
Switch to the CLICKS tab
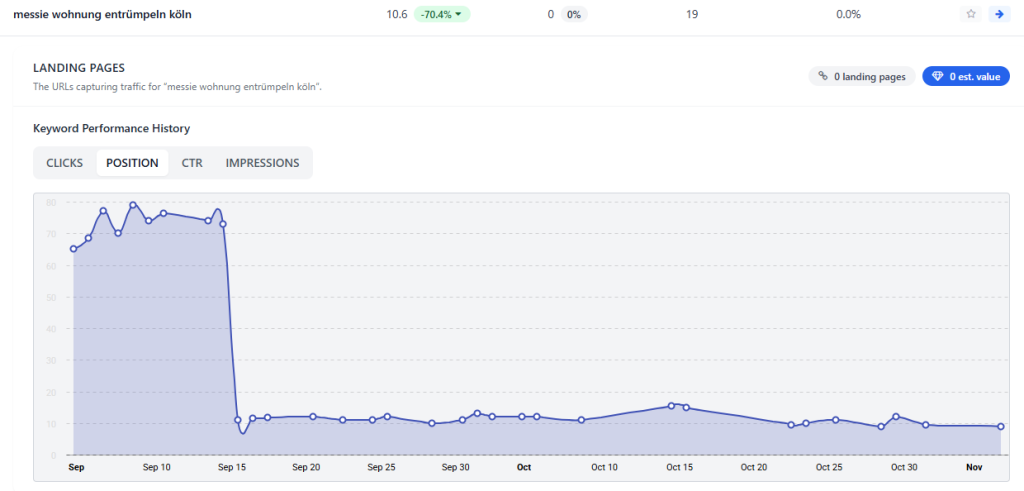click(x=65, y=163)
